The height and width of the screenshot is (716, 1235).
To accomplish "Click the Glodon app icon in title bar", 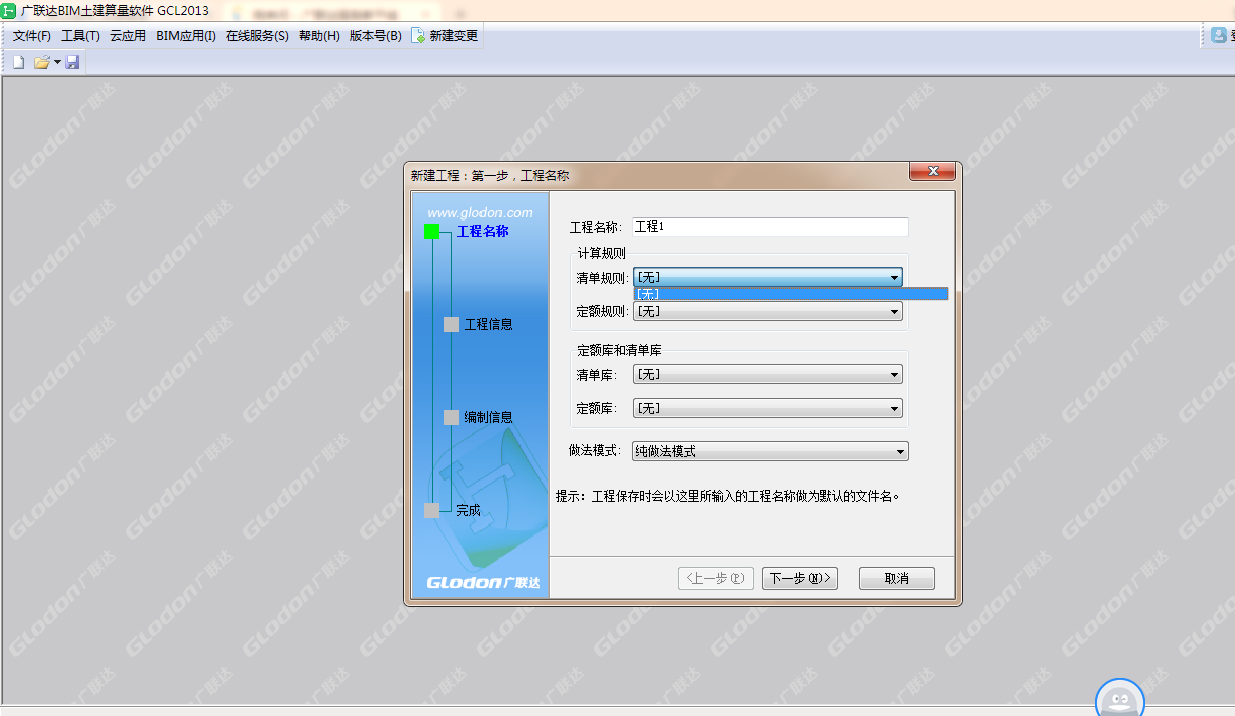I will pyautogui.click(x=9, y=9).
